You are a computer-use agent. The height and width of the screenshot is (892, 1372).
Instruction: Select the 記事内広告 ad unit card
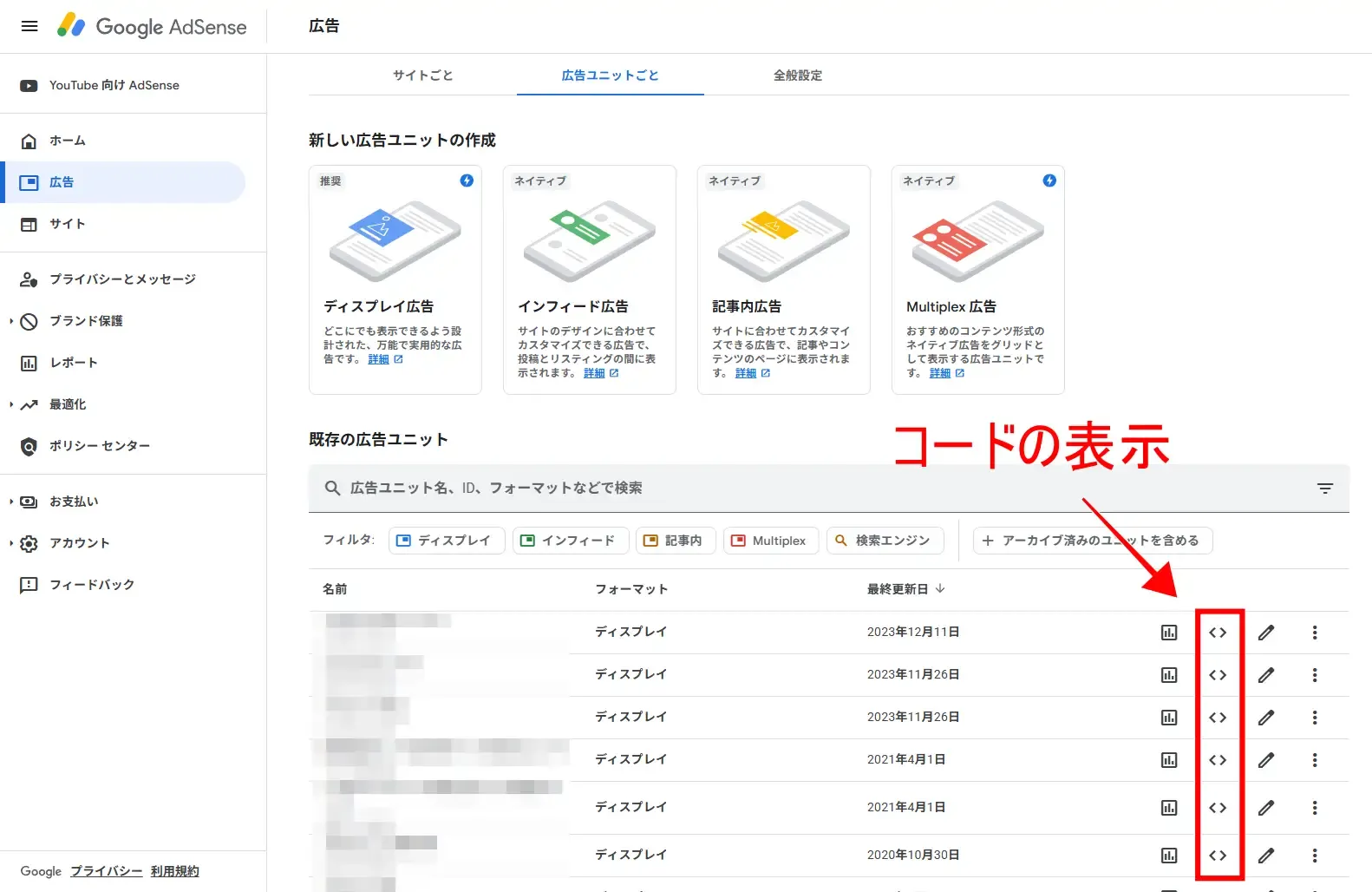coord(783,279)
